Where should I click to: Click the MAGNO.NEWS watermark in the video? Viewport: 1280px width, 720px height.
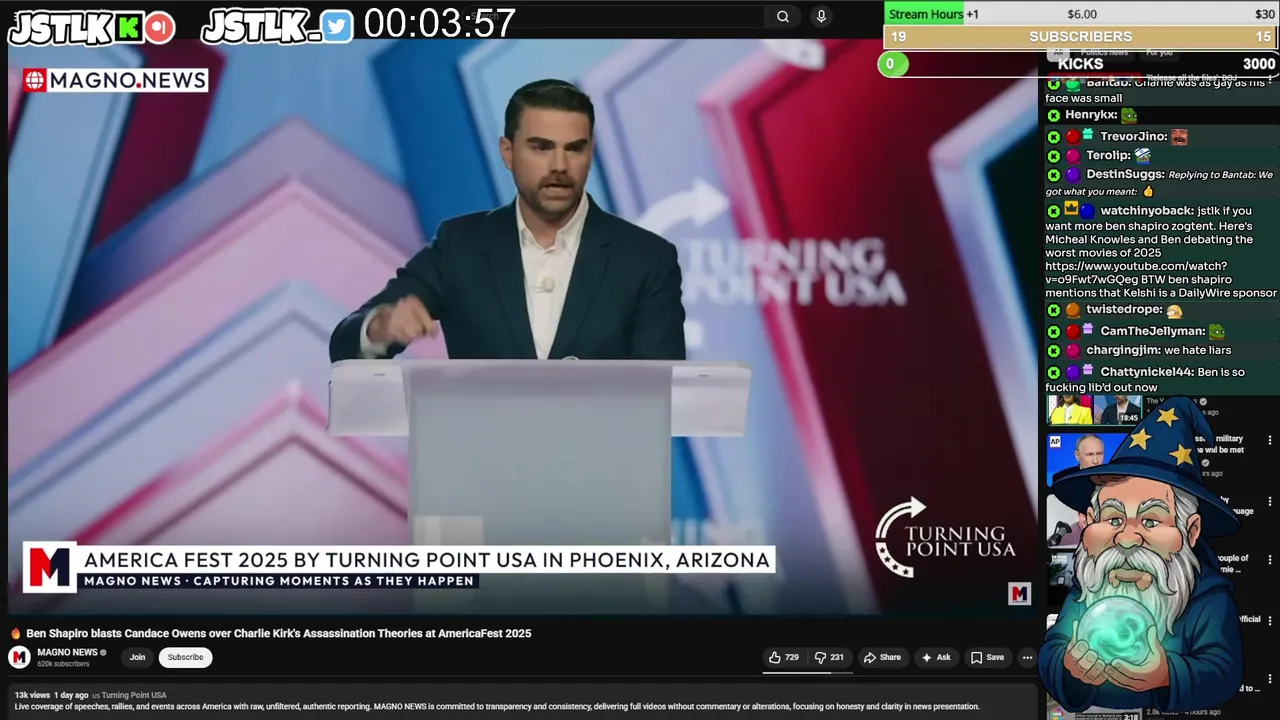(115, 80)
